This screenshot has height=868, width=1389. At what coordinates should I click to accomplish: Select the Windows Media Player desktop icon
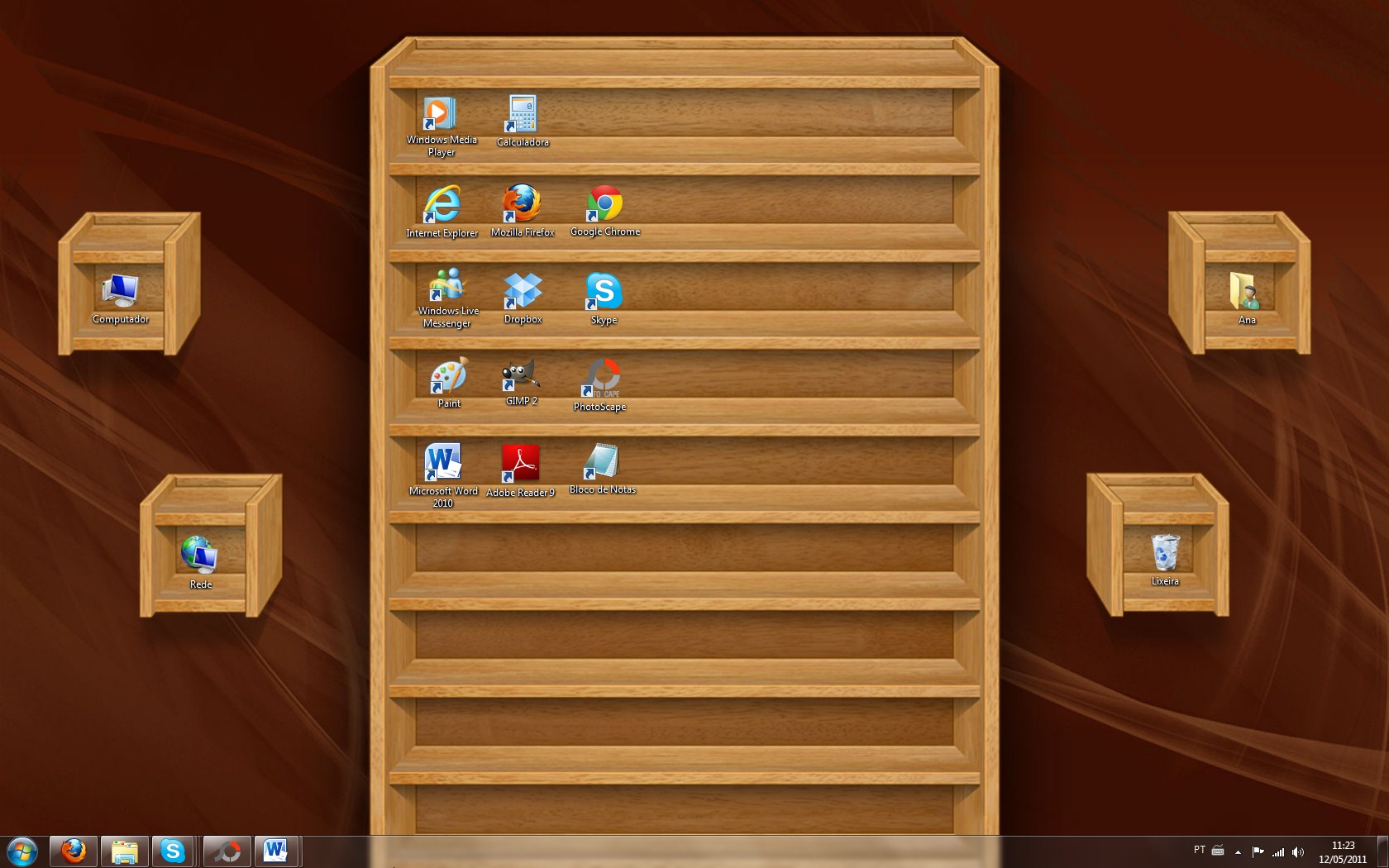[441, 126]
